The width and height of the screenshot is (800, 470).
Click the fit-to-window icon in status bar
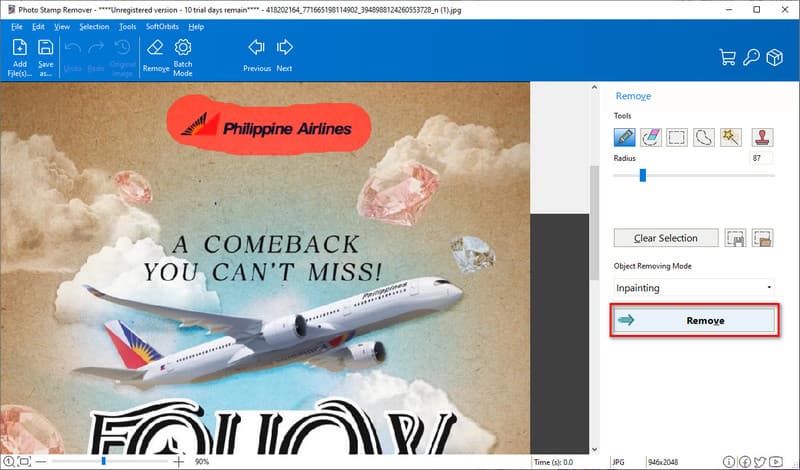tap(24, 461)
